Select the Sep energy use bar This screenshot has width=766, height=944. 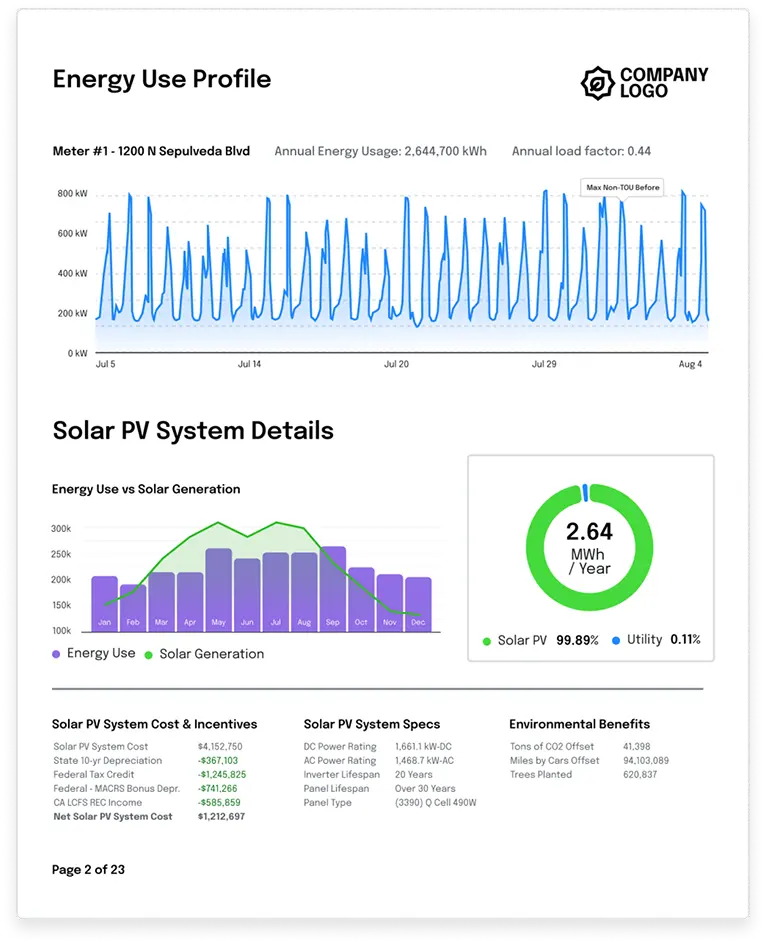coord(333,588)
